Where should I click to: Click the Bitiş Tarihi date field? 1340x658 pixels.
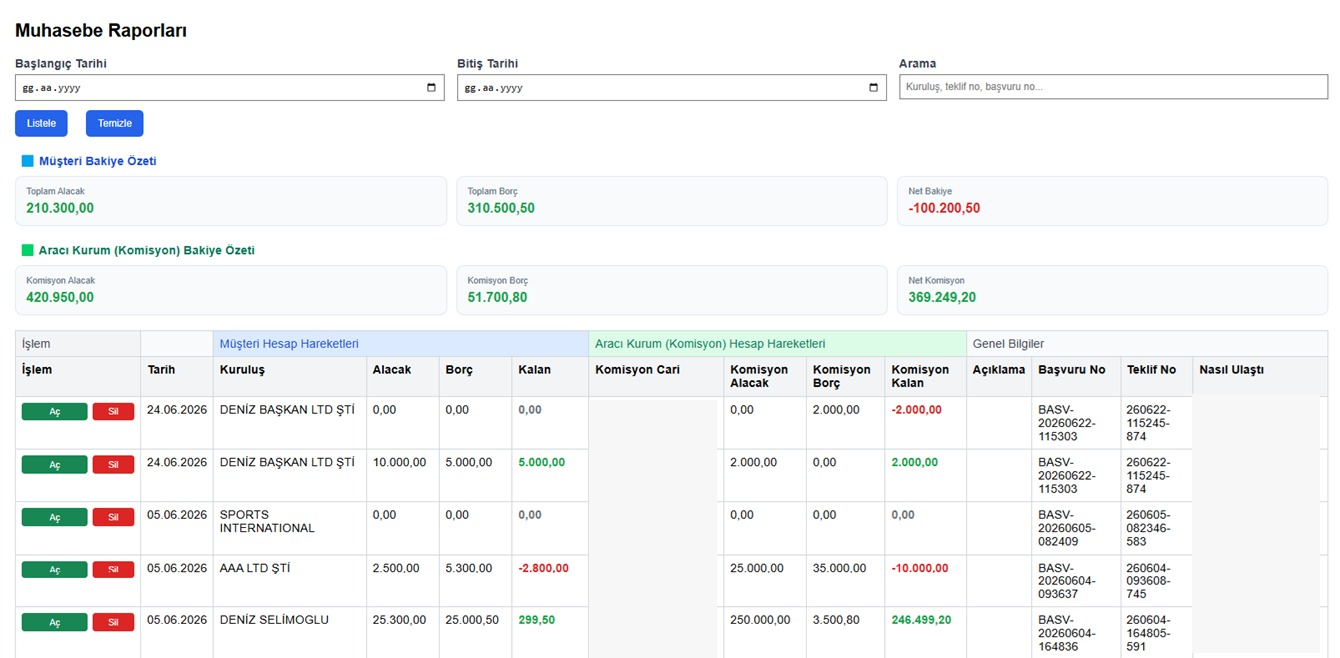(671, 88)
